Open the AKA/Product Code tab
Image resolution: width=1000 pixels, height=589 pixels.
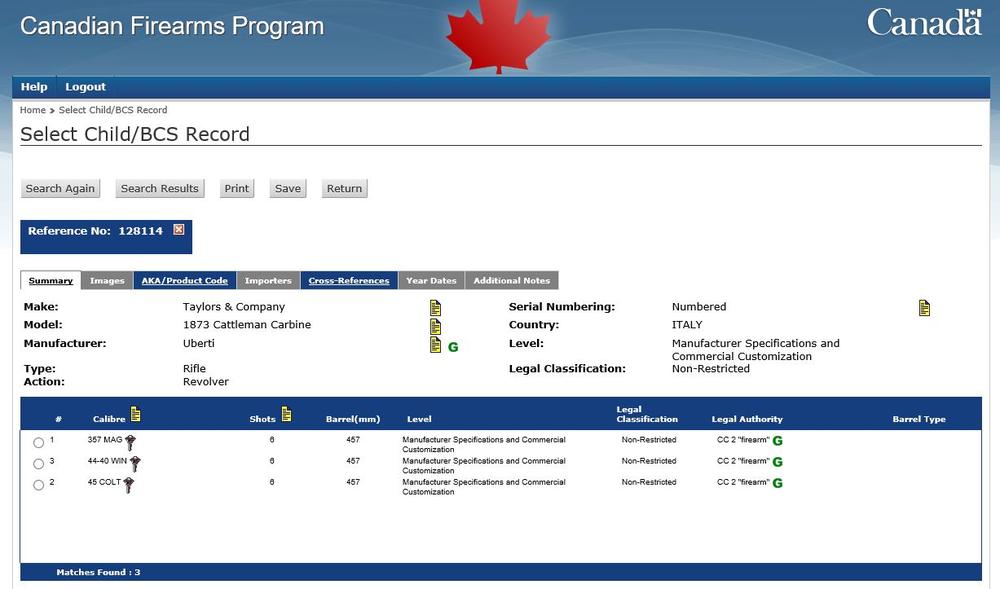tap(184, 280)
